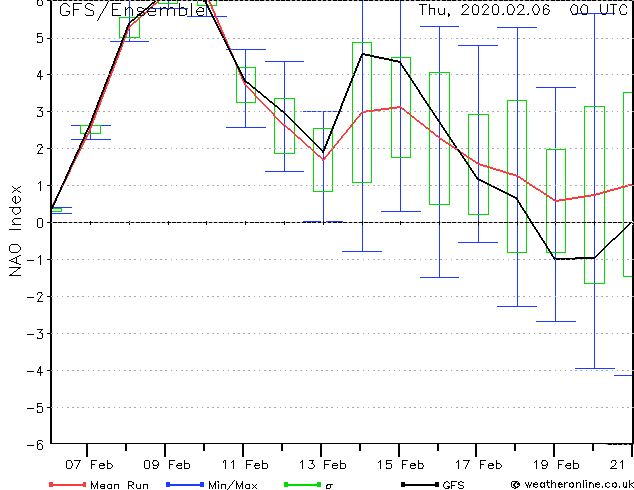Click the 'Mean Run' legend label
Viewport: 634px width, 490px height.
119,485
